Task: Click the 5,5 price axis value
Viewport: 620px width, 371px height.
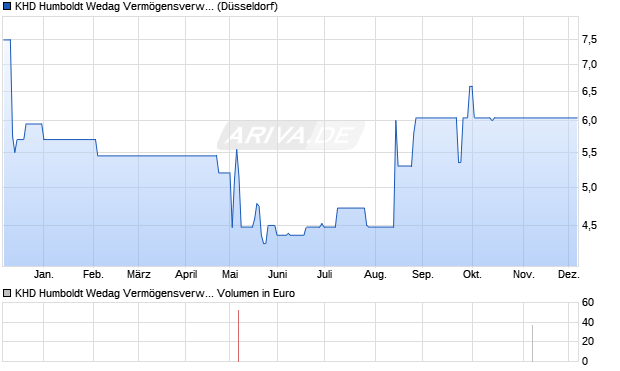Action: (x=589, y=152)
